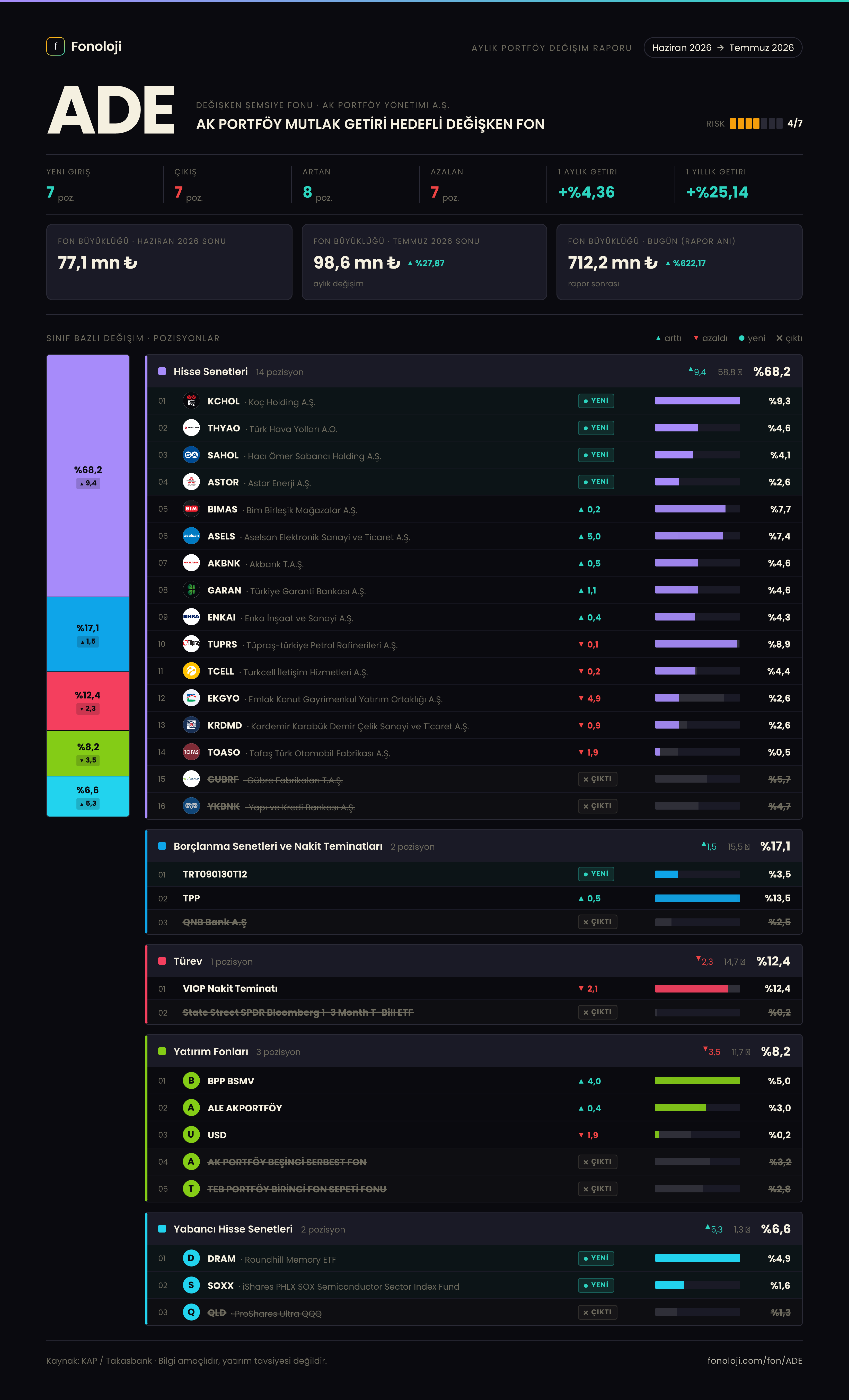The image size is (849, 1400).
Task: Click the blue Borçlanma Senetleri color square
Action: coord(162,846)
